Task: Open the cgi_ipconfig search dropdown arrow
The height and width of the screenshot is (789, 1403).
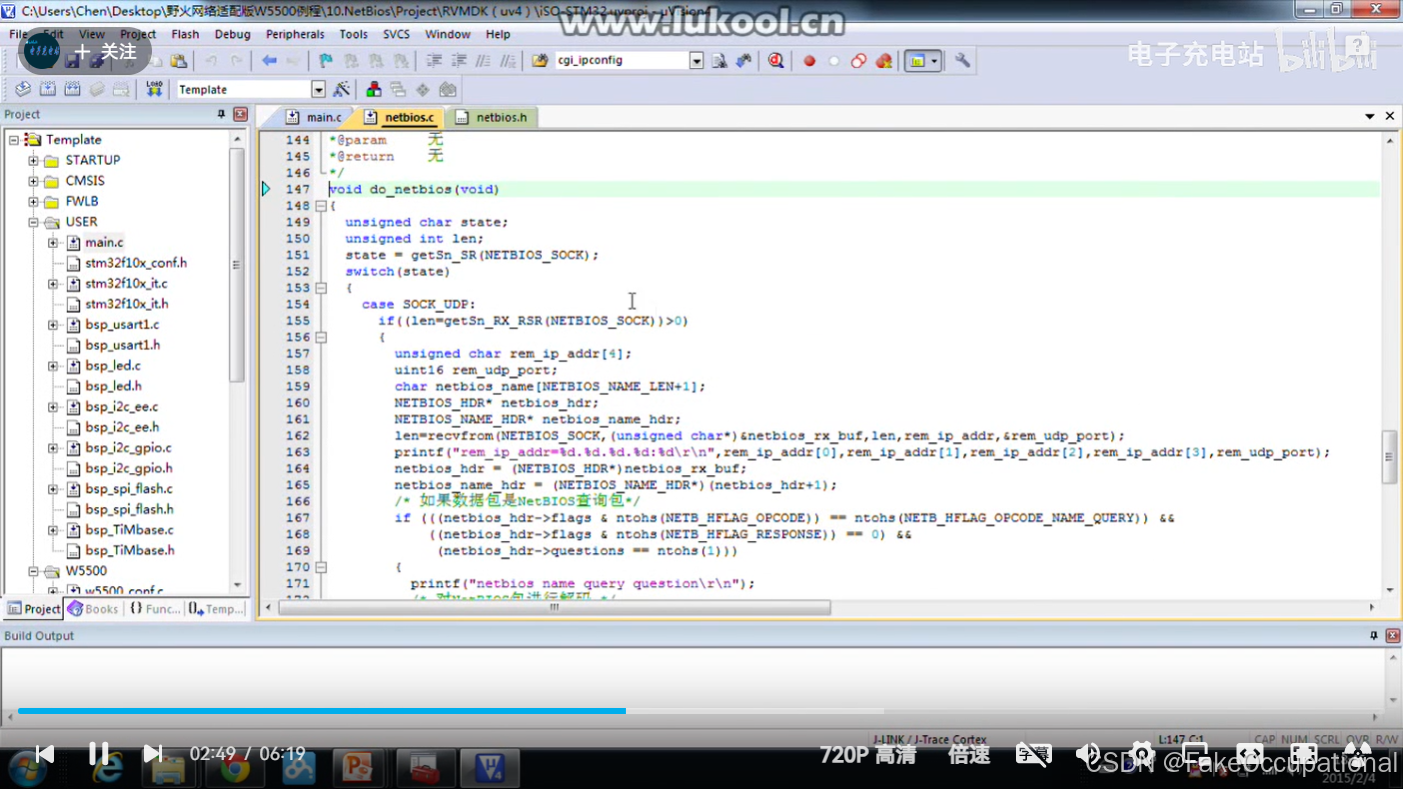Action: [696, 61]
